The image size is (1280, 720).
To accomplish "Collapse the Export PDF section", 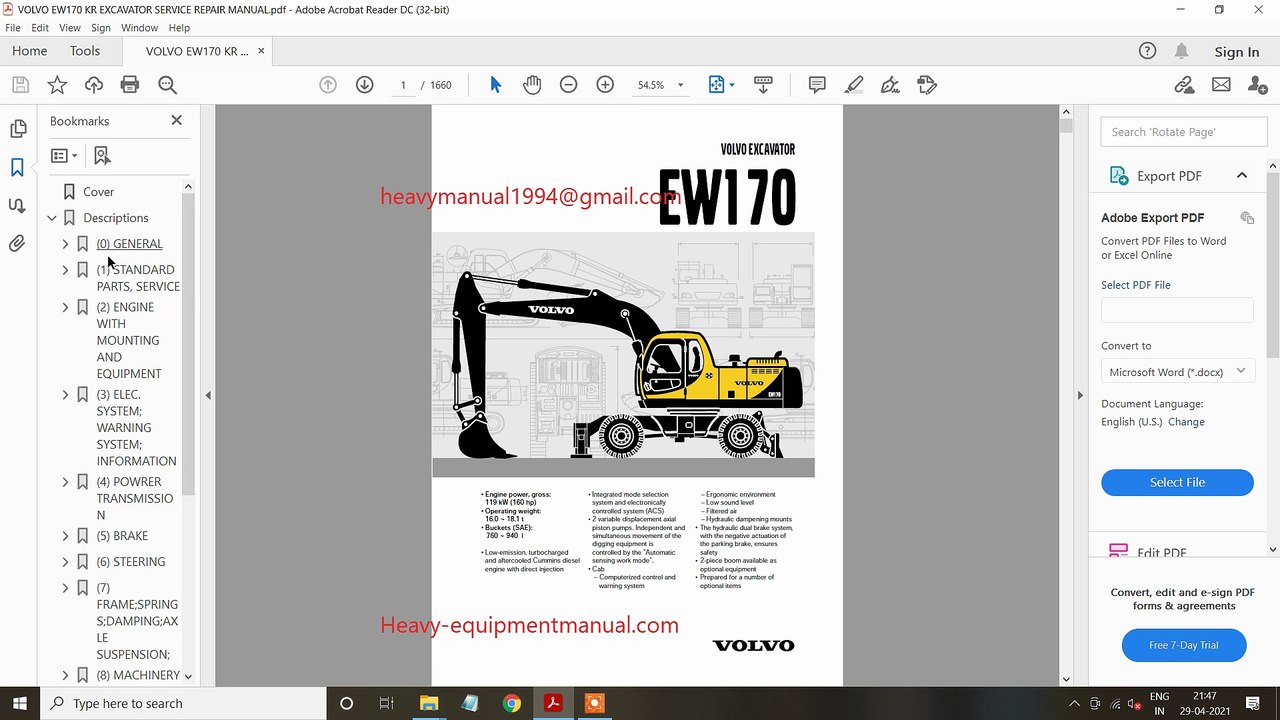I will click(x=1242, y=176).
